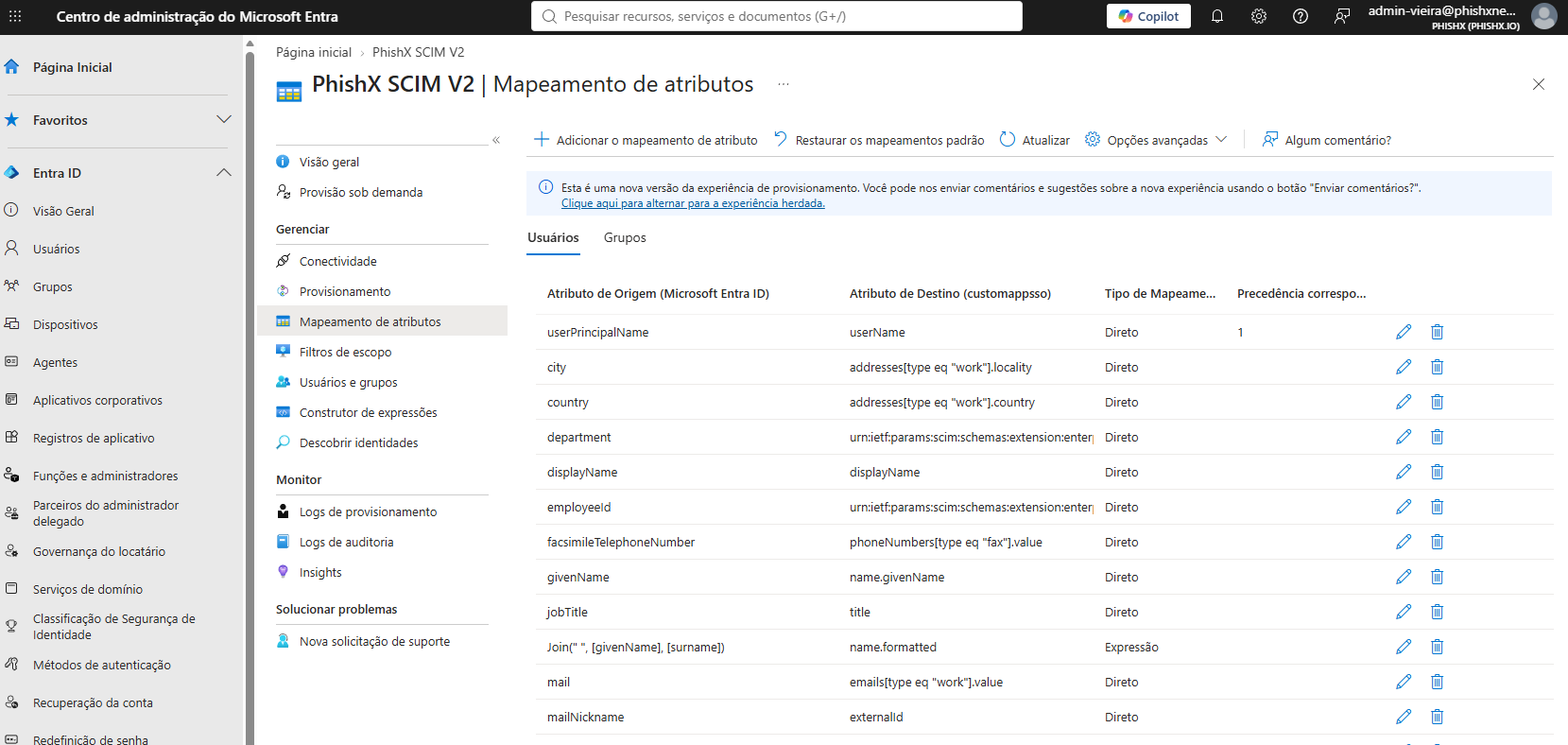Delete the displayName attribute mapping
The width and height of the screenshot is (1568, 745).
[1437, 472]
